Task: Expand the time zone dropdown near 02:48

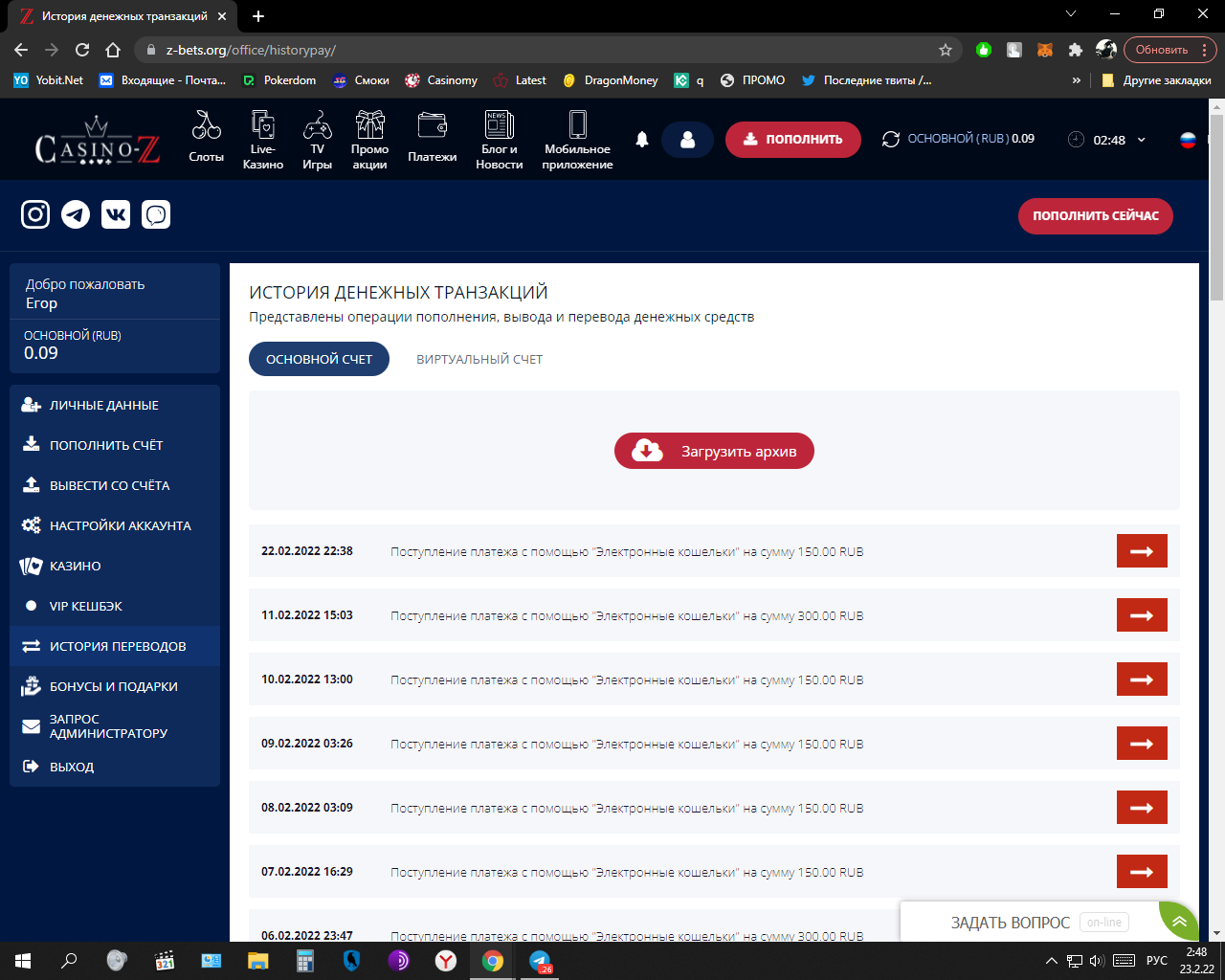Action: pyautogui.click(x=1141, y=140)
